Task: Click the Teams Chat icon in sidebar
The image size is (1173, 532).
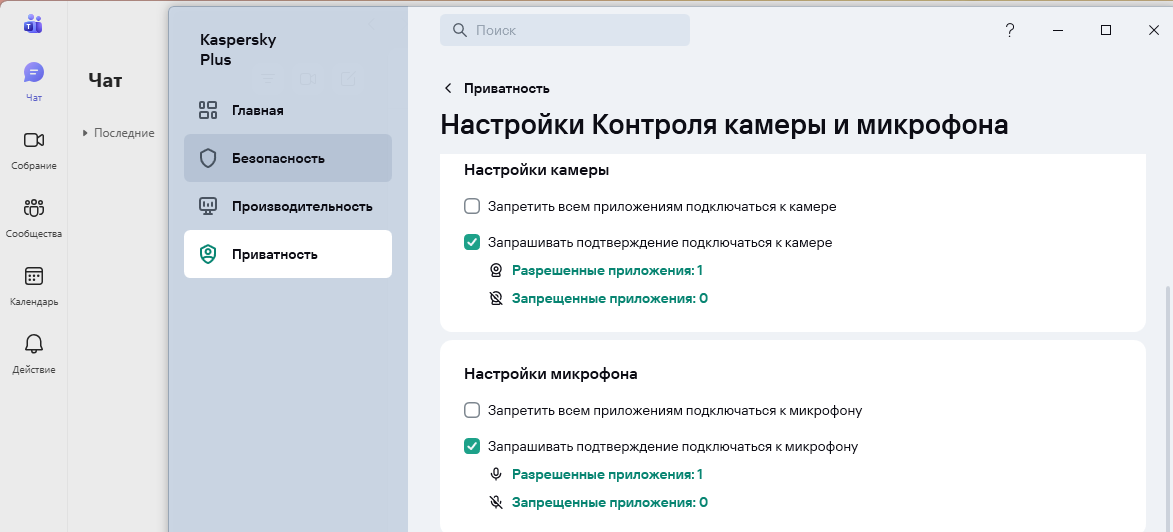Action: pyautogui.click(x=34, y=73)
